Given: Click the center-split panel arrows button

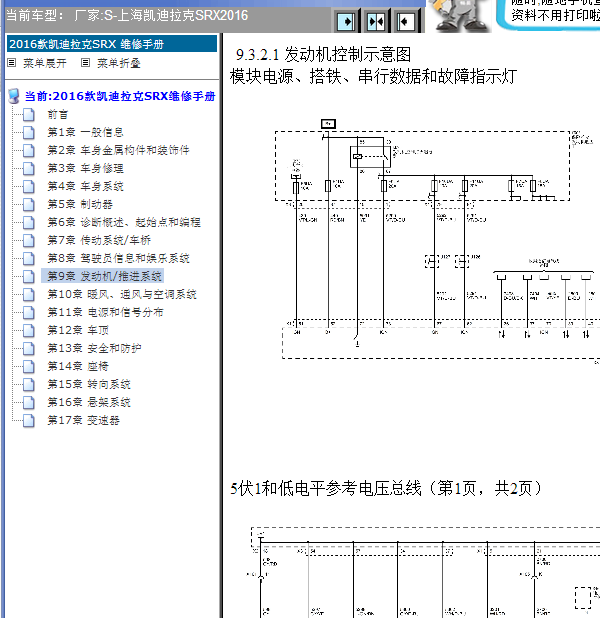Looking at the screenshot, I should coord(376,21).
